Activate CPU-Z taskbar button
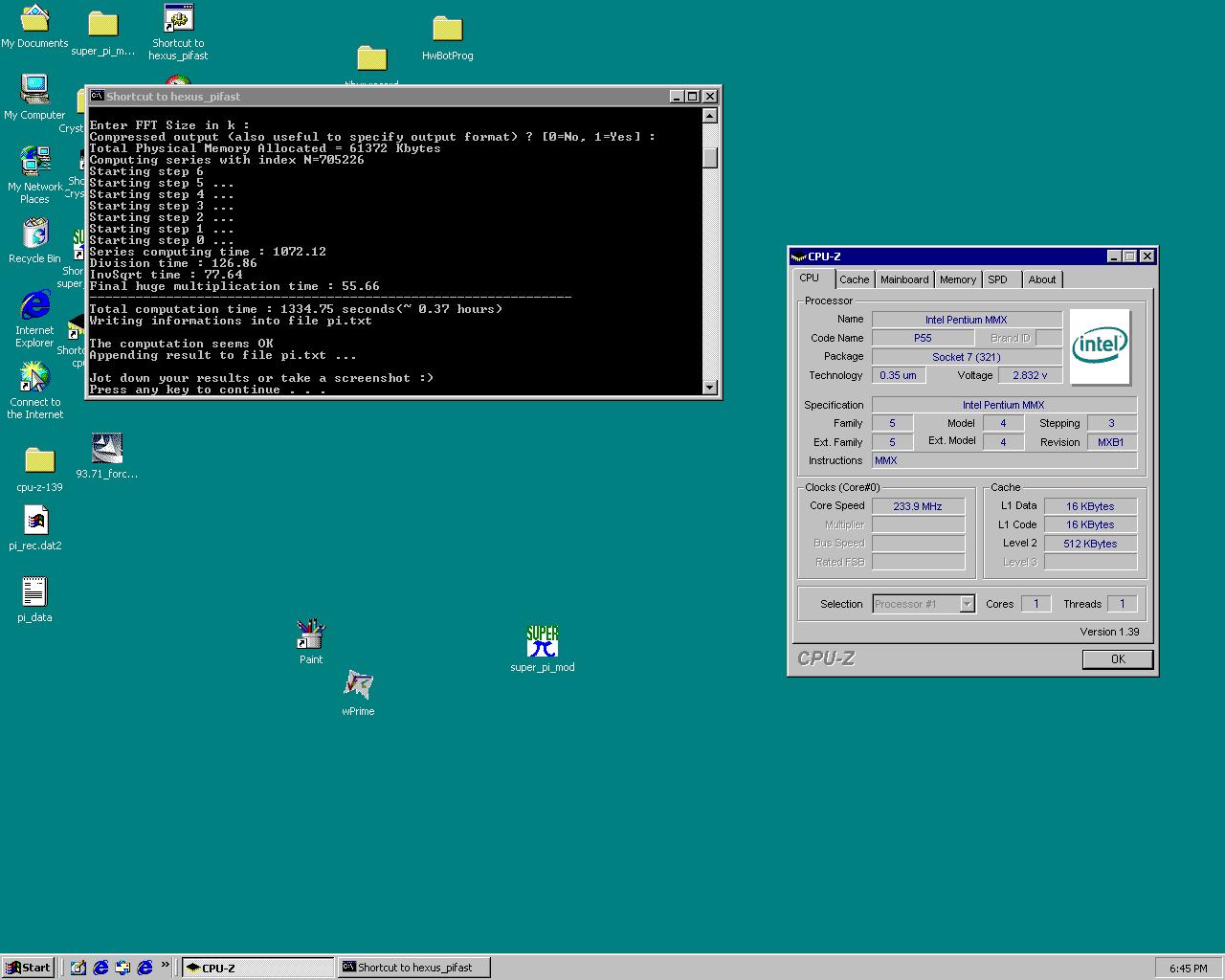The width and height of the screenshot is (1225, 980). pos(257,968)
